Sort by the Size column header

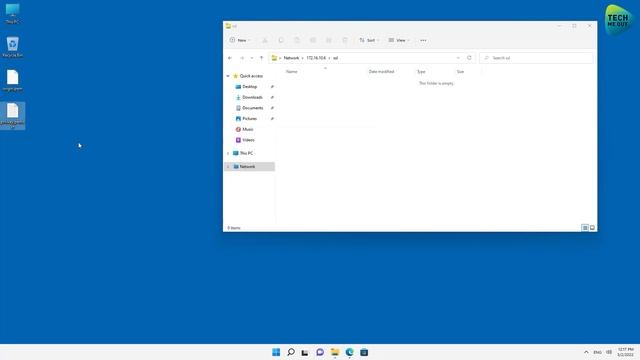tap(460, 72)
